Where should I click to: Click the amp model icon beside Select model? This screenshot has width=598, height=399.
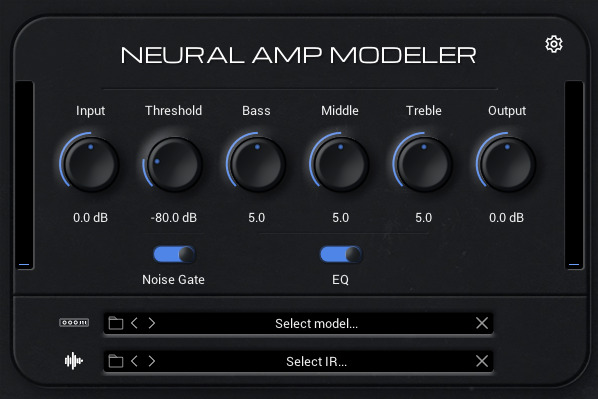[x=74, y=323]
